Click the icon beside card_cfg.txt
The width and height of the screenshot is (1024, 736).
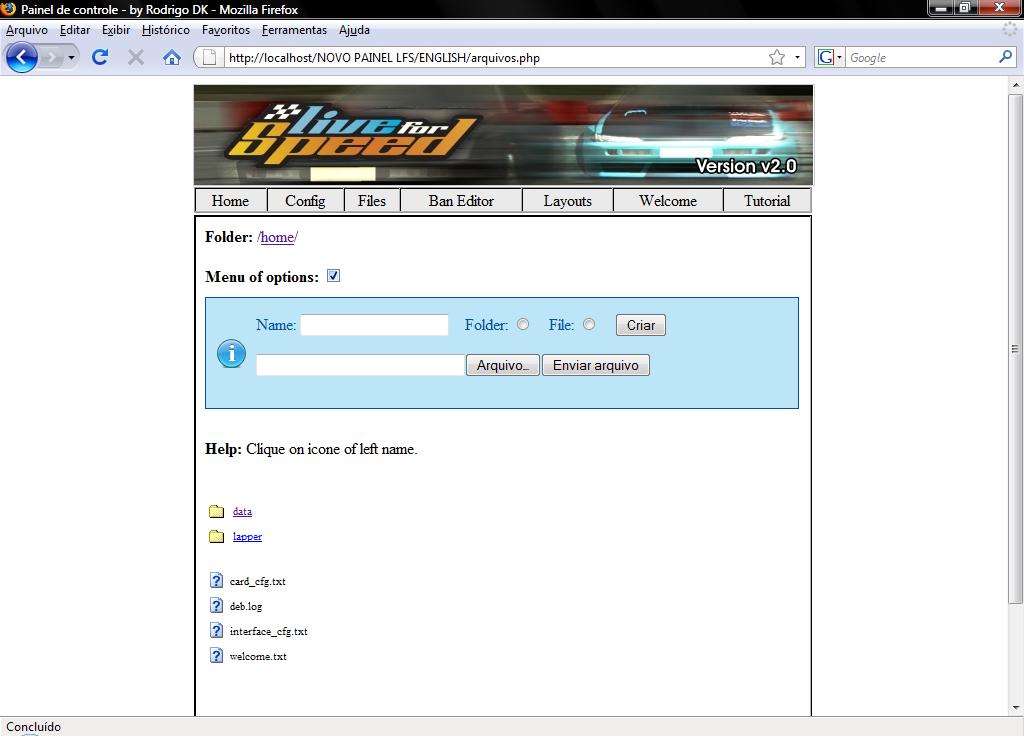pyautogui.click(x=216, y=580)
